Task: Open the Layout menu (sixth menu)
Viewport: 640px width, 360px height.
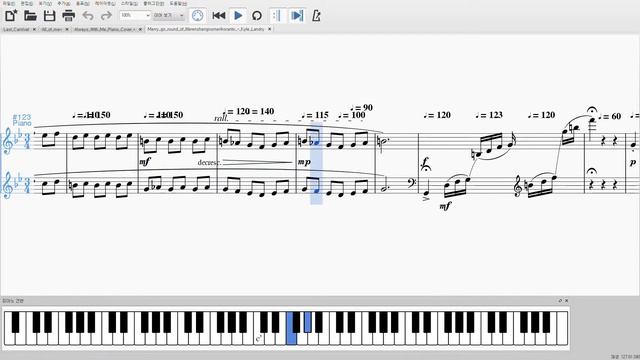Action: click(105, 3)
